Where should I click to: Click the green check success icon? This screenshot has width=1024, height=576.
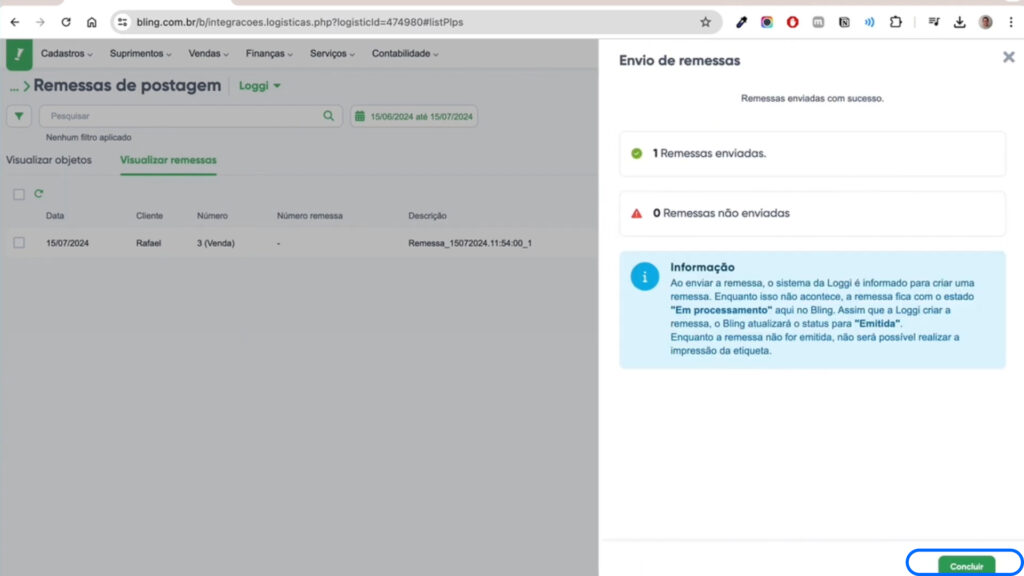(637, 153)
